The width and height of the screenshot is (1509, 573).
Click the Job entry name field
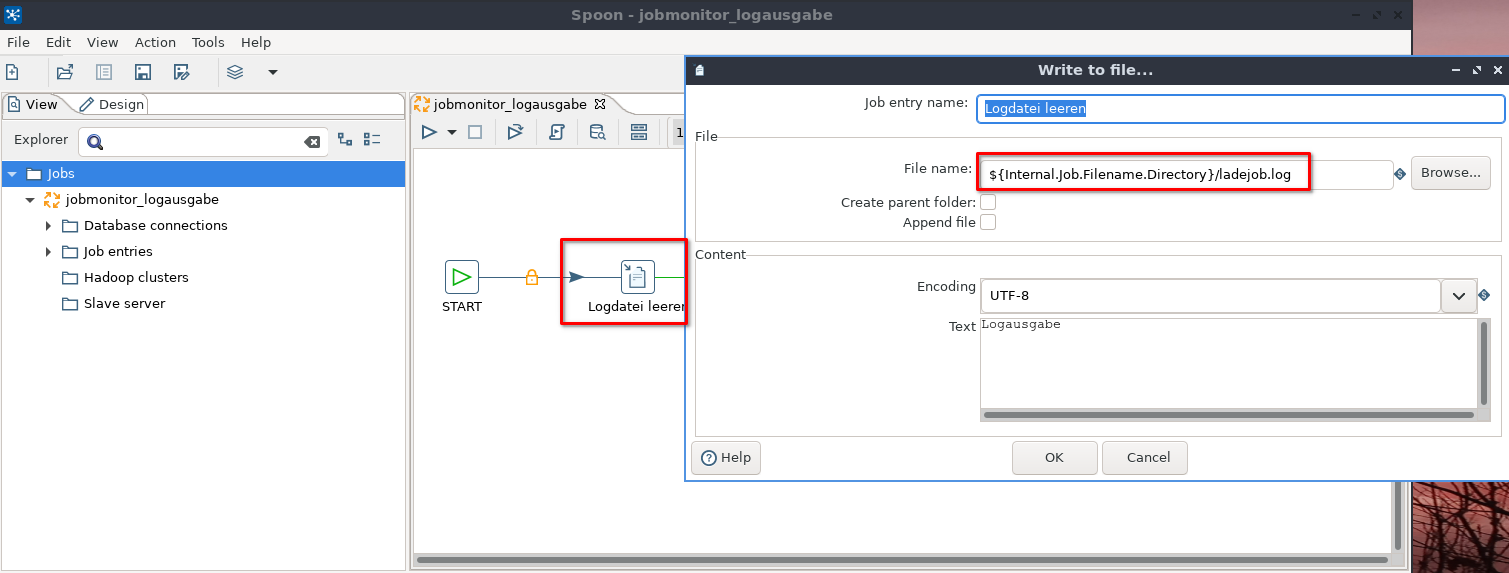1240,108
